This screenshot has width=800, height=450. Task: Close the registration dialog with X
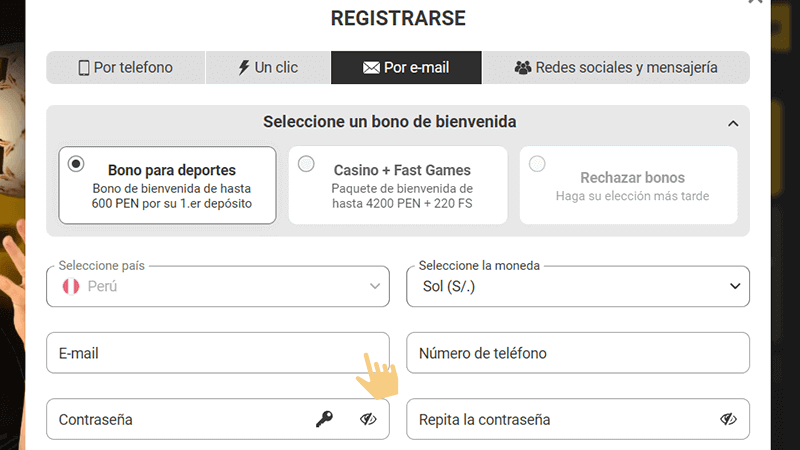pyautogui.click(x=755, y=3)
